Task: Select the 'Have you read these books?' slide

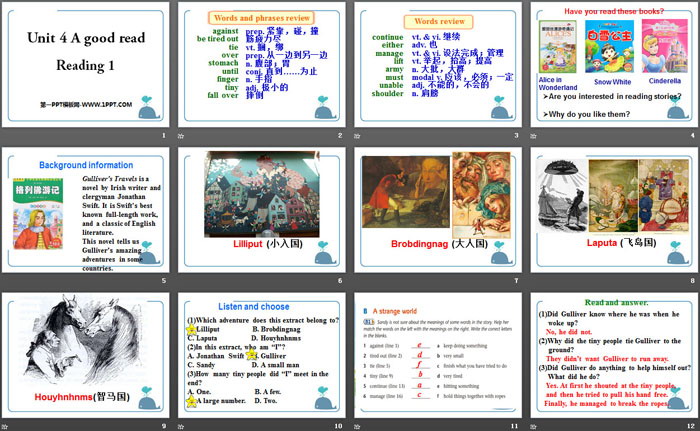Action: [614, 65]
